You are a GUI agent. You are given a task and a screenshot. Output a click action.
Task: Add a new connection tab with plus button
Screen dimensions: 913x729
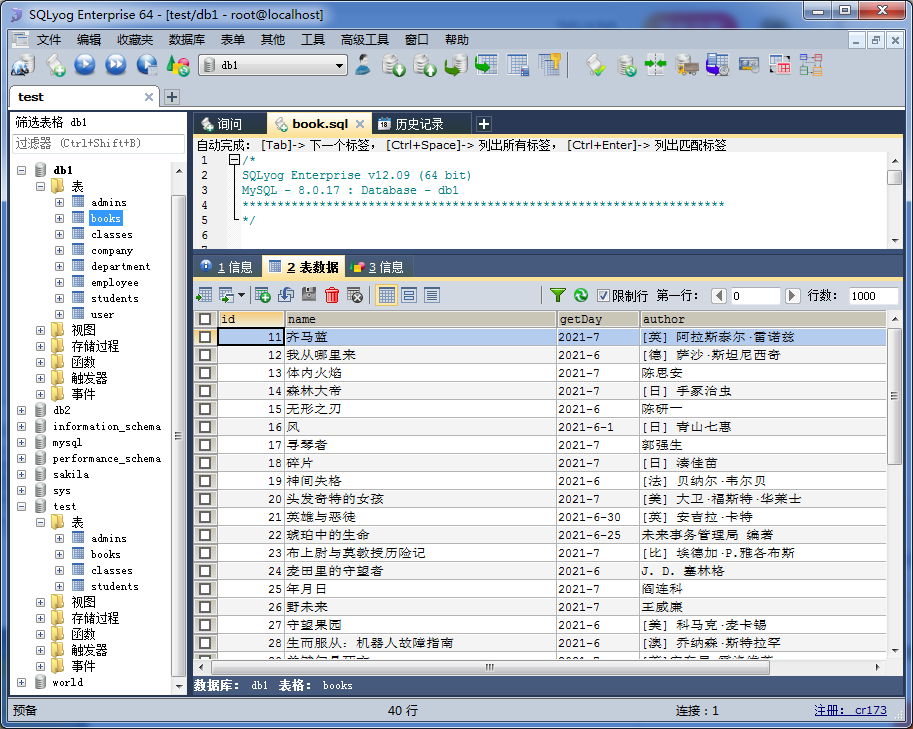172,97
